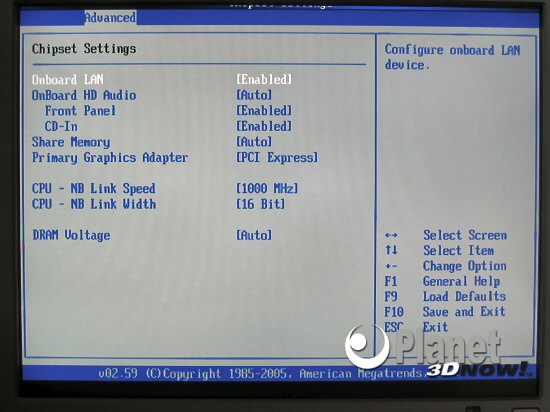Toggle Front Panel Enabled value
Viewport: 550px width, 412px height.
coord(264,111)
